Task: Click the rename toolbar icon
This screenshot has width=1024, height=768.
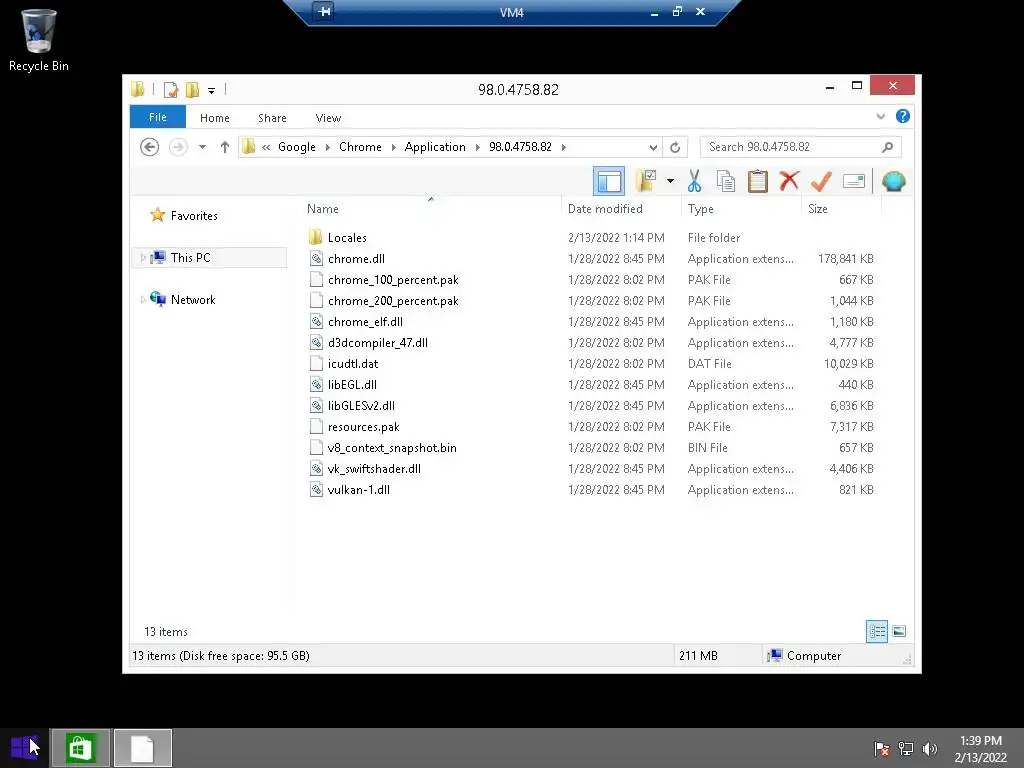Action: 854,181
